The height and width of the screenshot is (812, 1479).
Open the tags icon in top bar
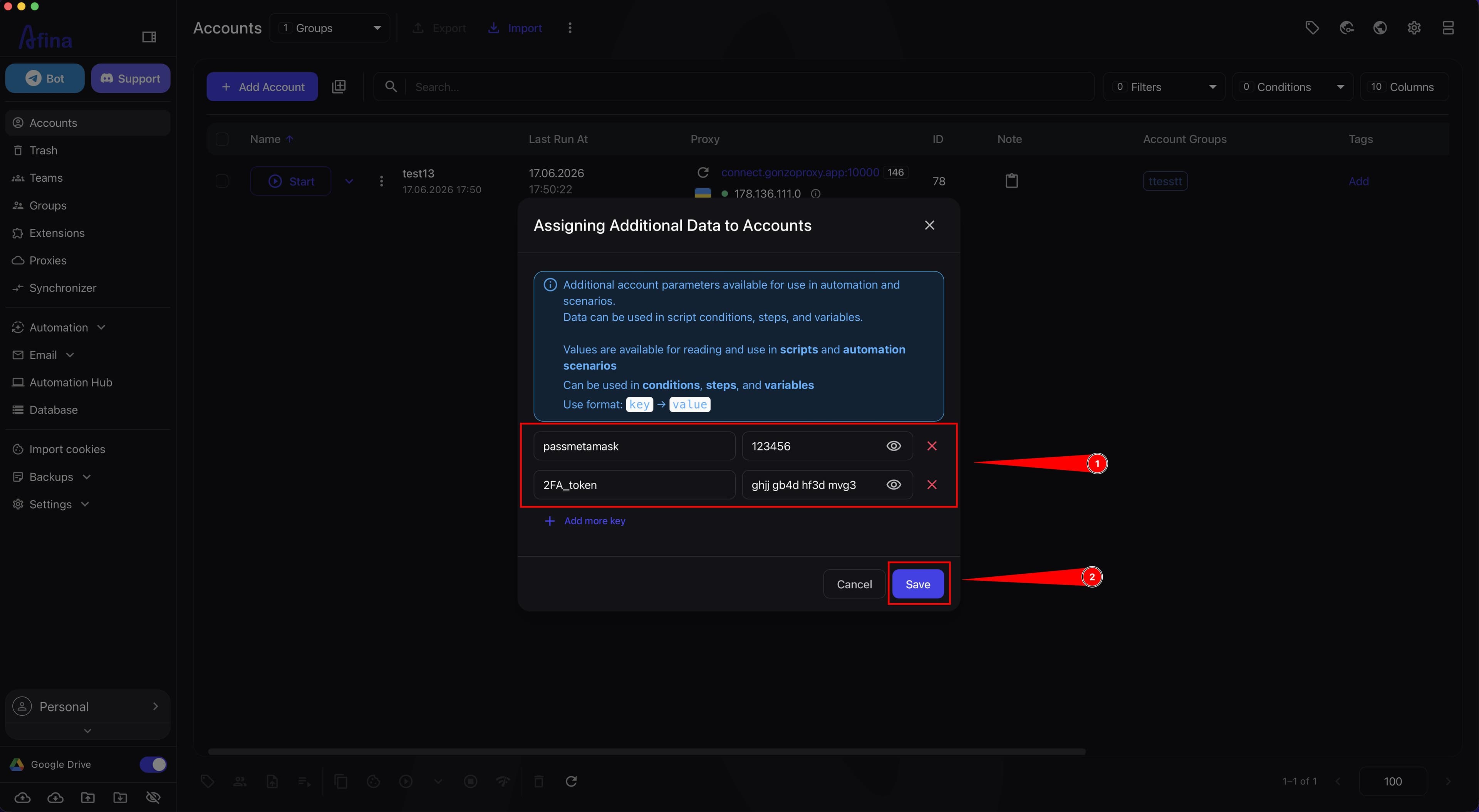point(1312,28)
